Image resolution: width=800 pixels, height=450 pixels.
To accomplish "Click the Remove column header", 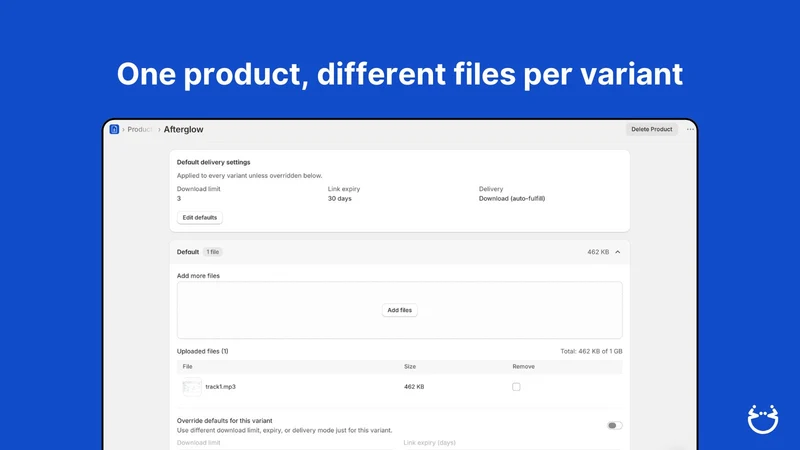I will click(523, 366).
